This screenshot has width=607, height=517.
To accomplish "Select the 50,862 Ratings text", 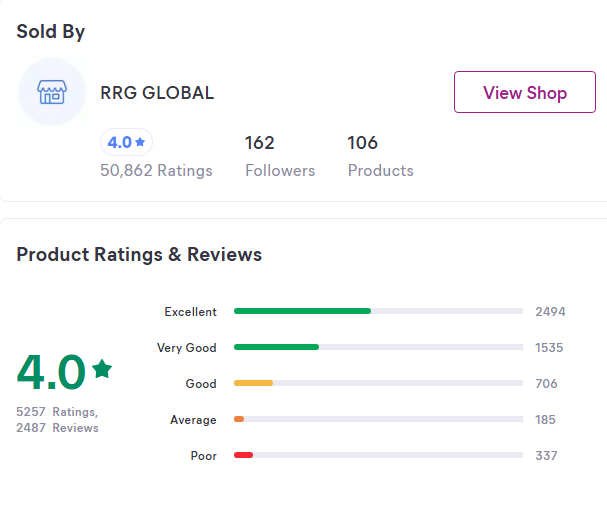I will point(156,171).
